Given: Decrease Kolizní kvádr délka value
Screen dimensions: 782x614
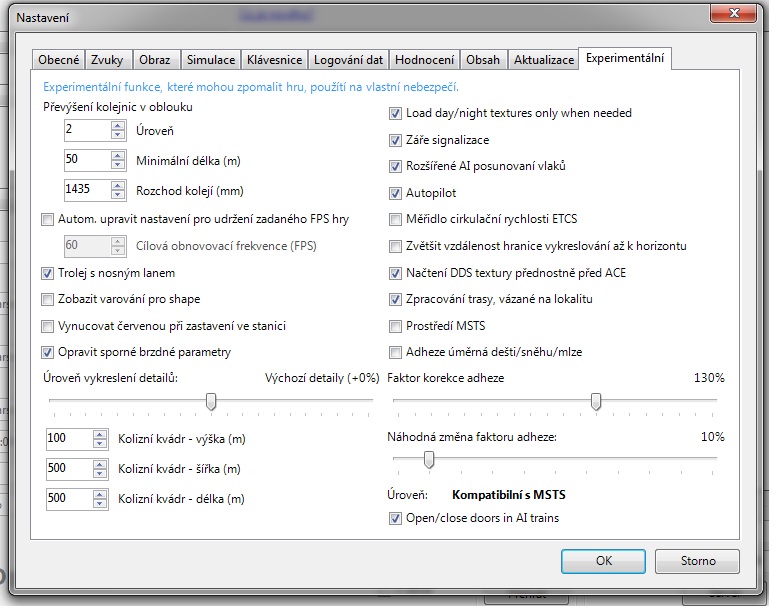Looking at the screenshot, I should pyautogui.click(x=100, y=503).
